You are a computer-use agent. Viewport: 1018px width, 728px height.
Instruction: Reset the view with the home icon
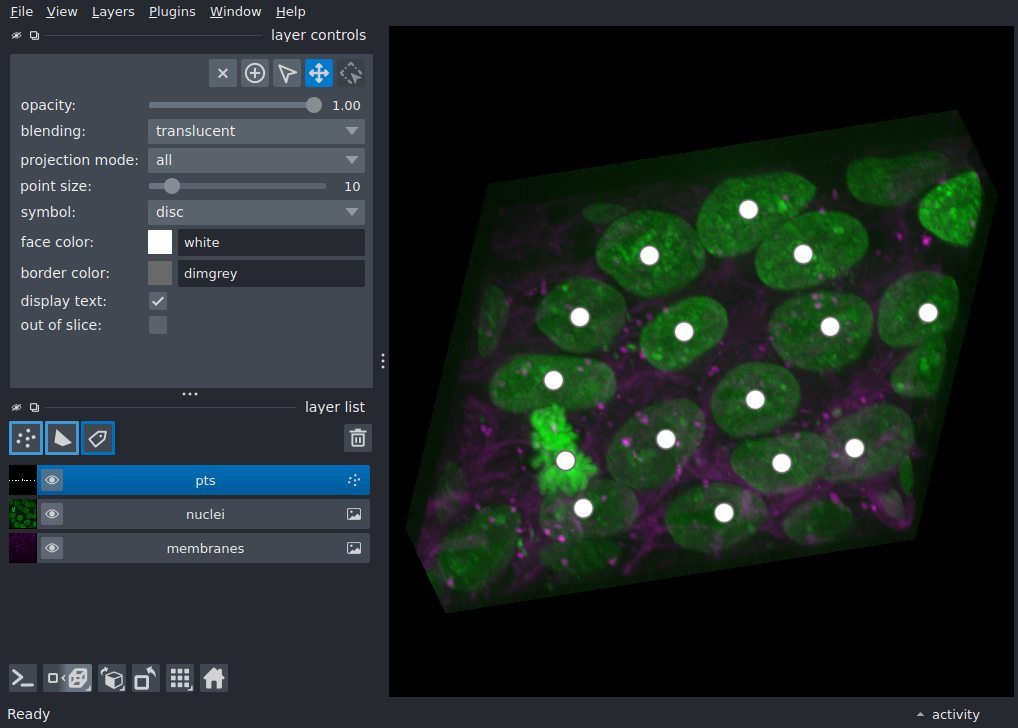pyautogui.click(x=214, y=679)
